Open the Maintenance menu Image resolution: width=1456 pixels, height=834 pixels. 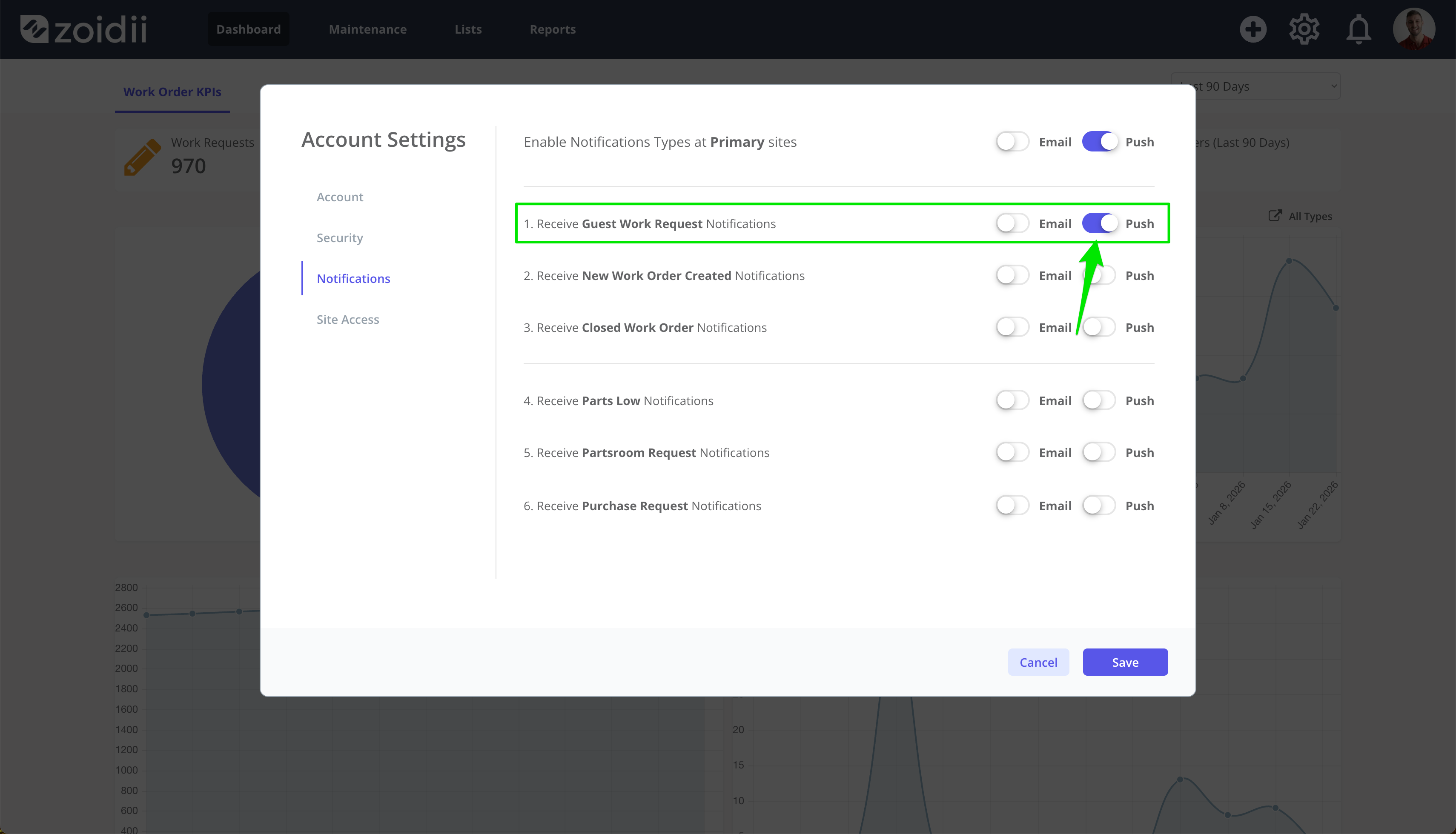point(367,29)
